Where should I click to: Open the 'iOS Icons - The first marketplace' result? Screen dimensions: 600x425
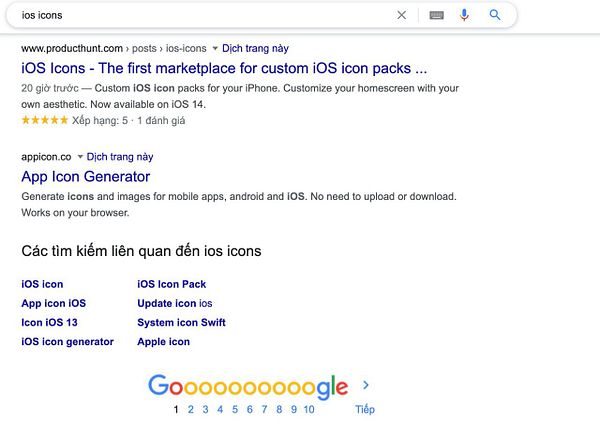(224, 68)
